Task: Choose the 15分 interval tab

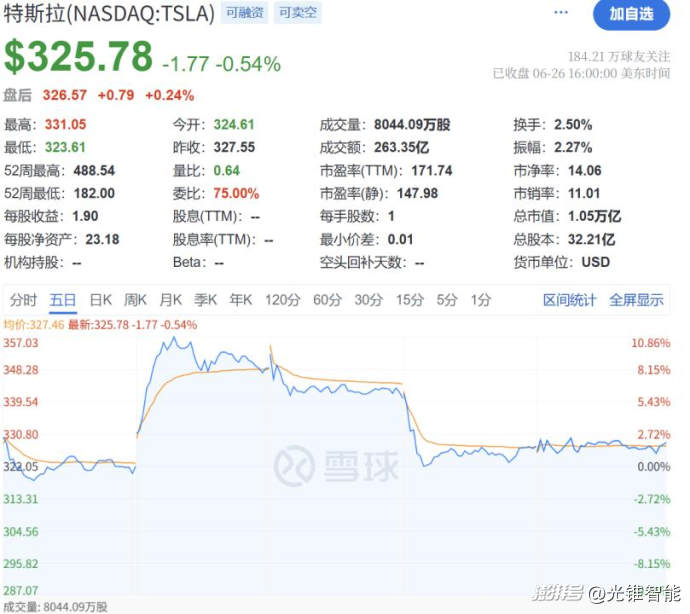Action: 410,300
